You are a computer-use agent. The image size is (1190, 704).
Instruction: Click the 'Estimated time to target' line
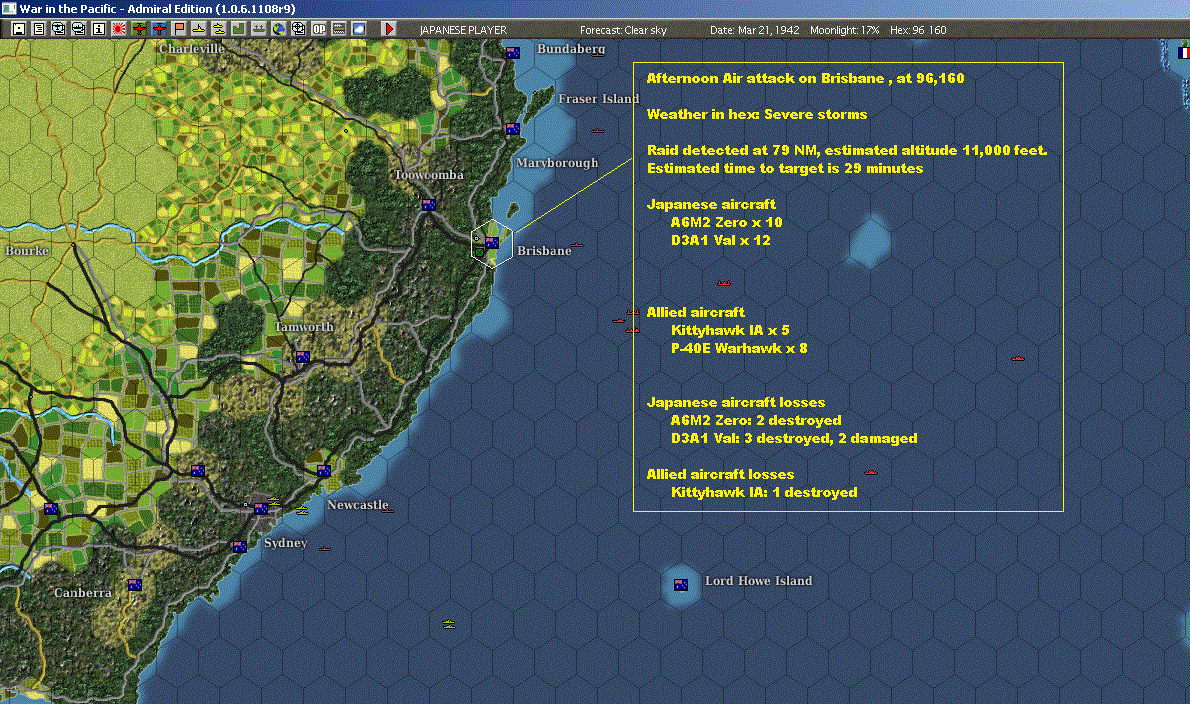click(785, 168)
